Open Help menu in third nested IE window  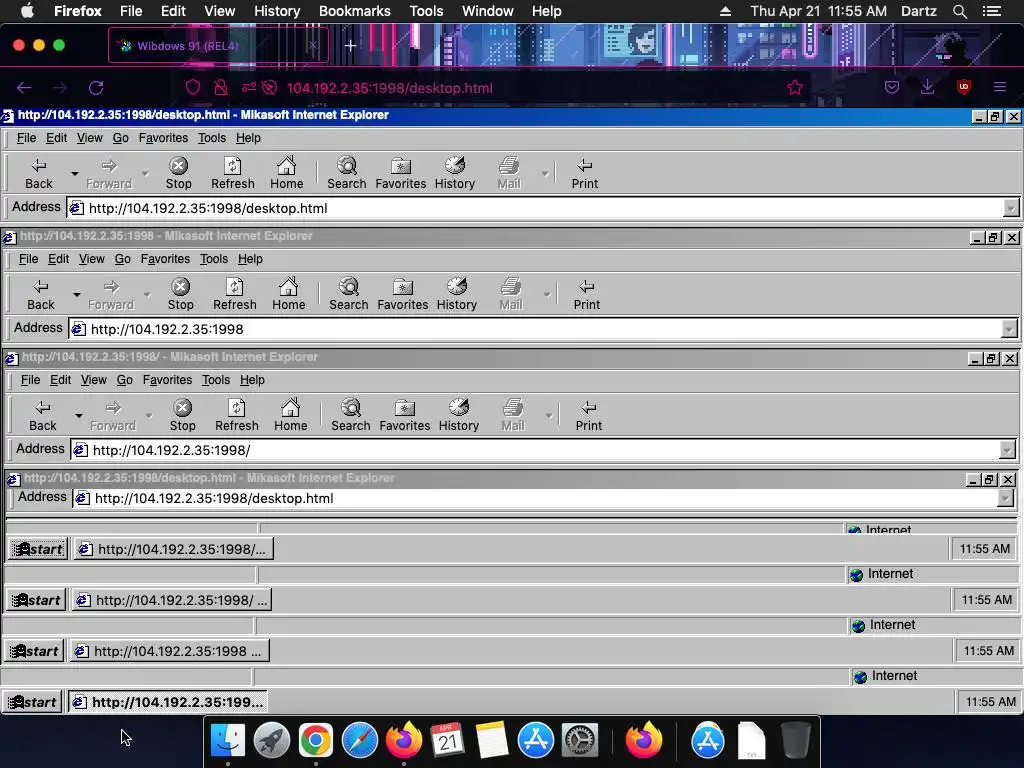click(x=252, y=379)
